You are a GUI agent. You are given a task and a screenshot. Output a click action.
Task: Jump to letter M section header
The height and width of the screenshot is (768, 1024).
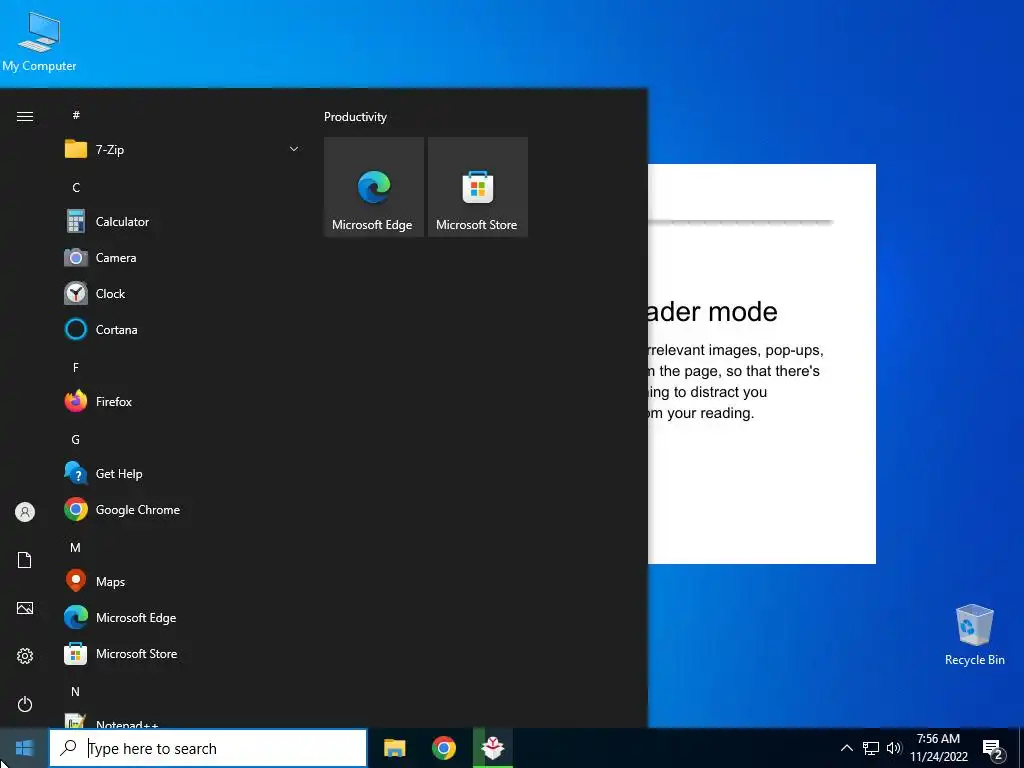pyautogui.click(x=76, y=547)
